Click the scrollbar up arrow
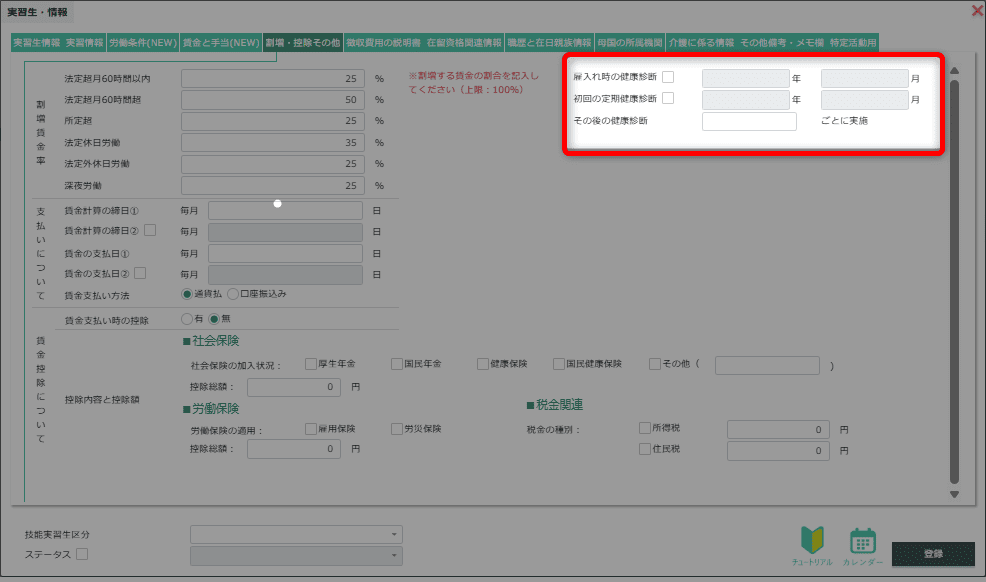 954,70
